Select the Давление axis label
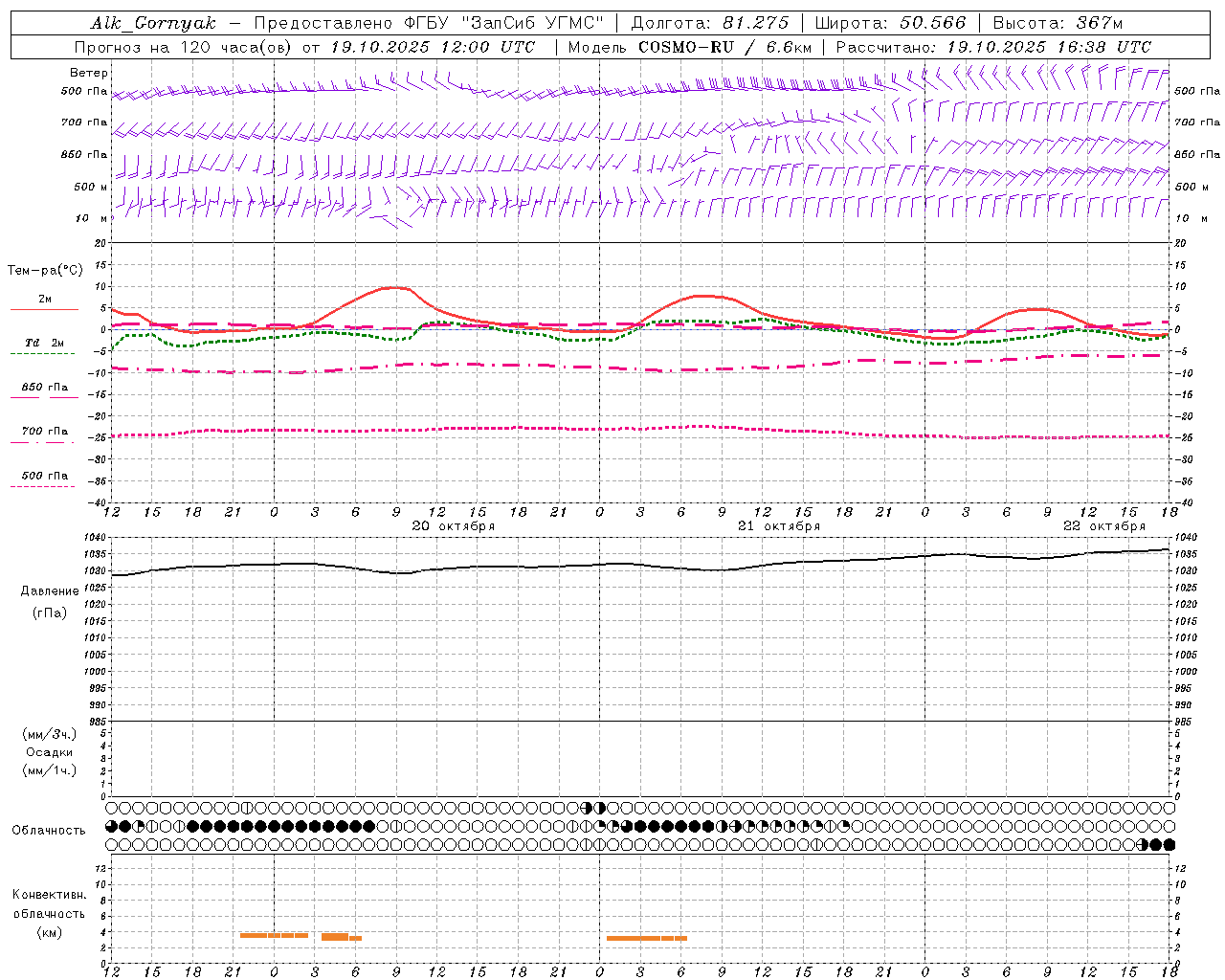The image size is (1225, 980). [50, 591]
